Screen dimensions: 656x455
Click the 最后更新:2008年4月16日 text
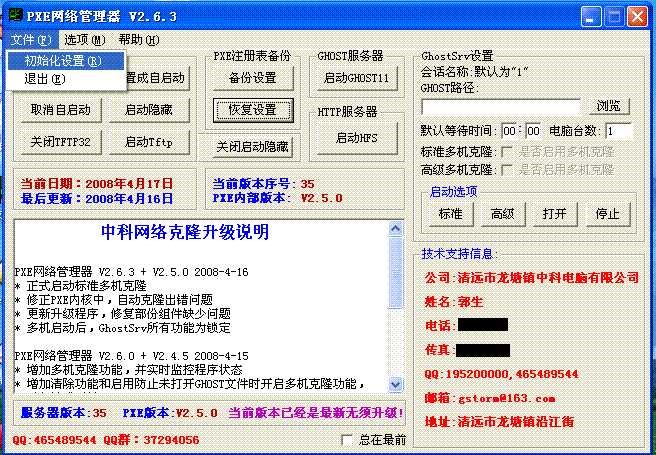point(97,199)
